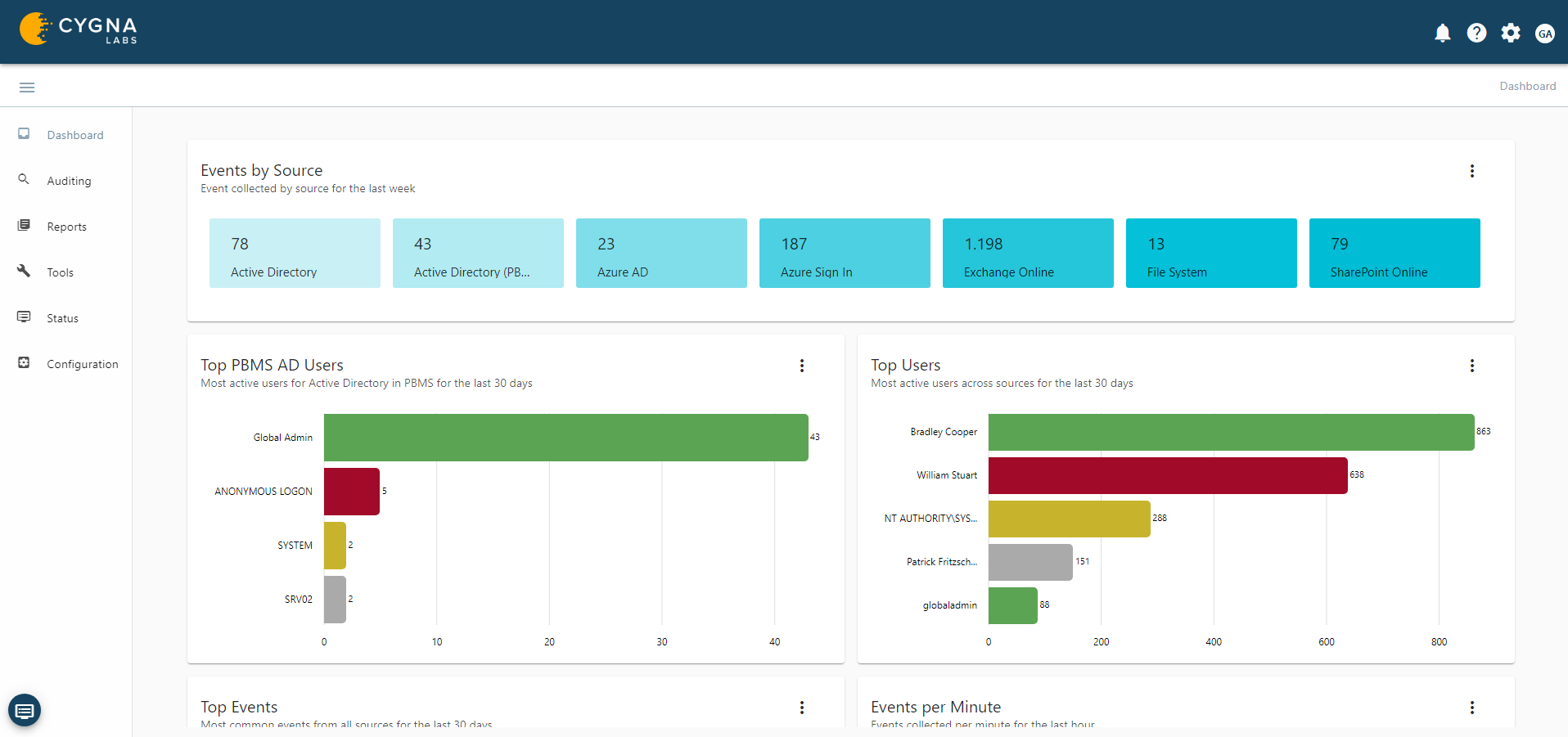Open Events by Source options menu
Viewport: 1568px width, 737px height.
[1471, 171]
